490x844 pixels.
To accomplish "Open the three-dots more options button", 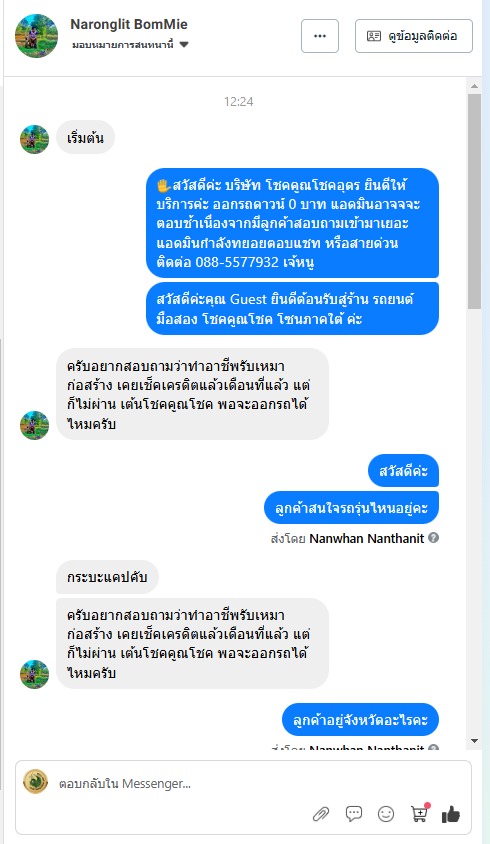I will (x=320, y=36).
